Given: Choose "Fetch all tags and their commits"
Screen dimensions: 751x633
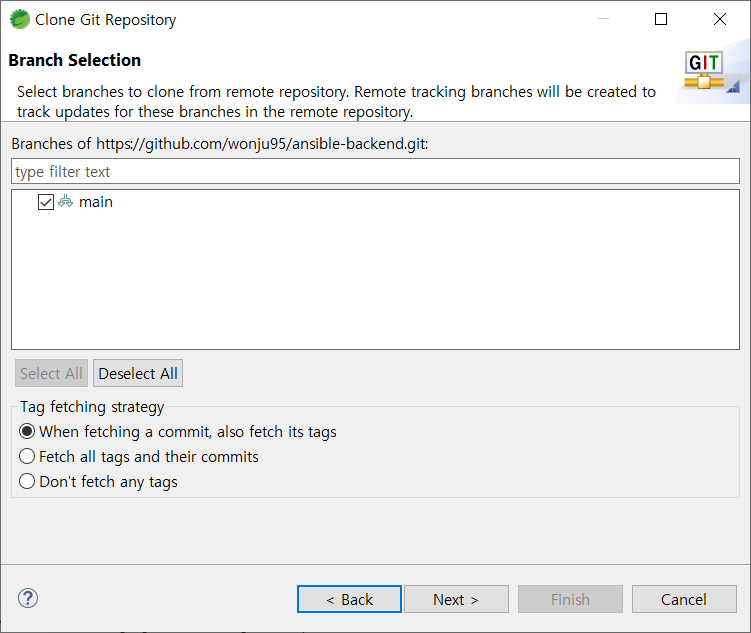Looking at the screenshot, I should coord(28,456).
